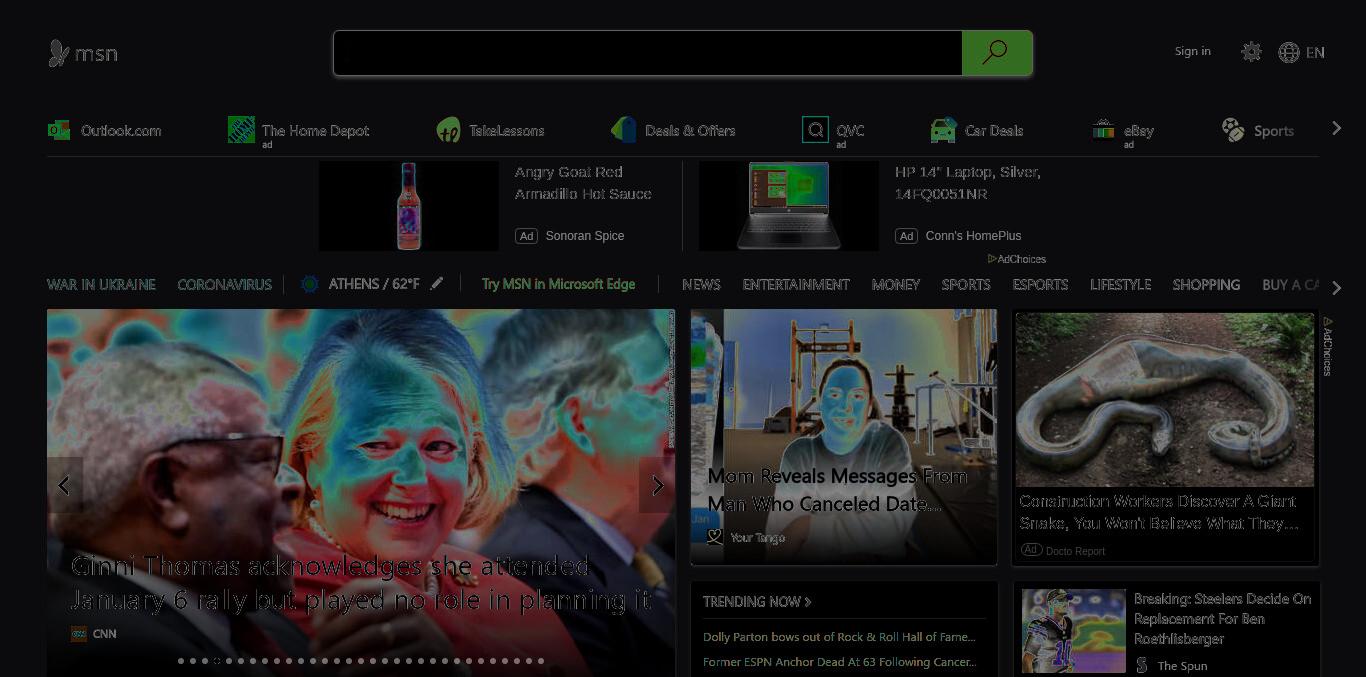Viewport: 1366px width, 677px height.
Task: Click Try MSN in Microsoft Edge link
Action: 558,284
